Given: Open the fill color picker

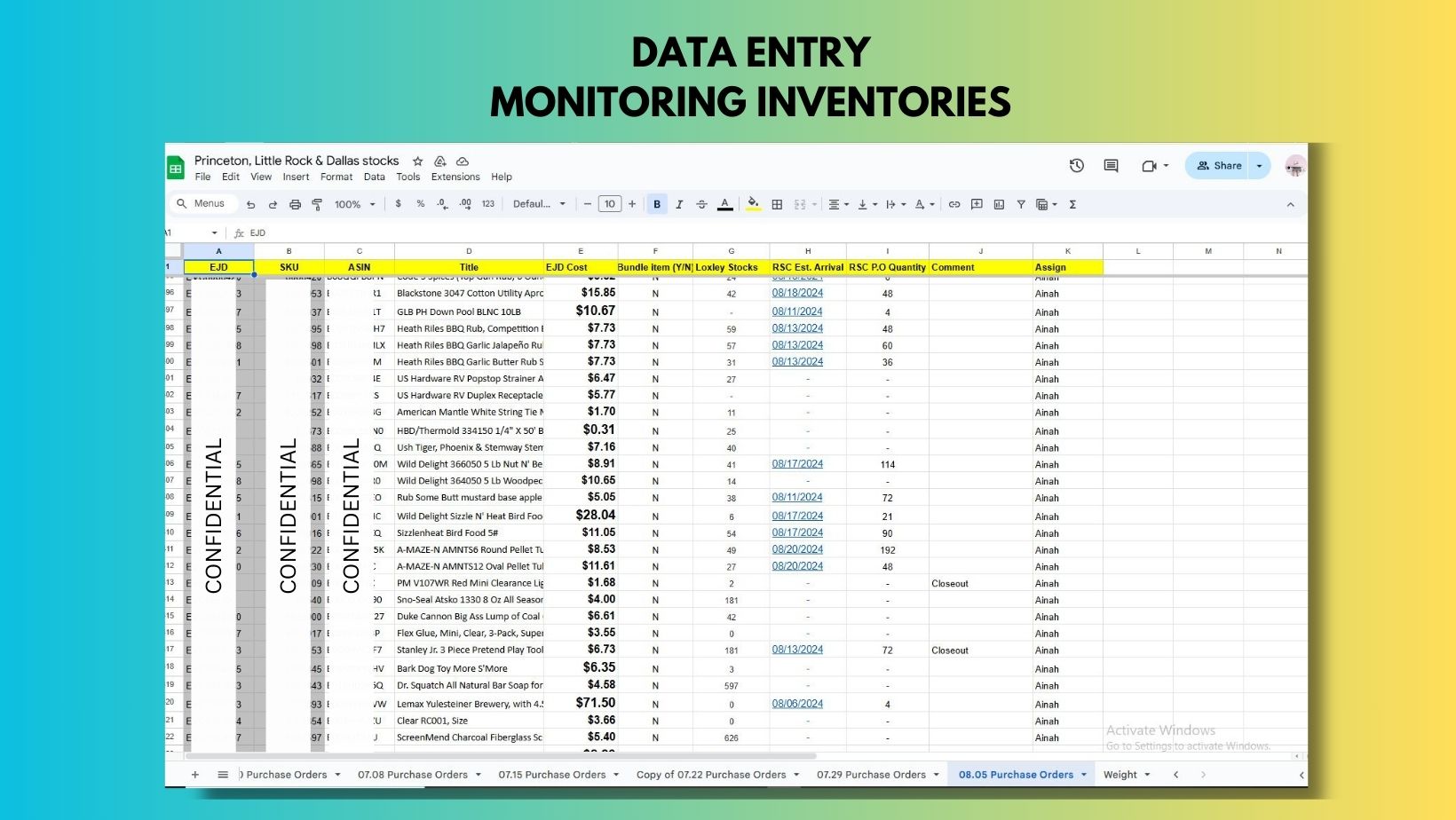Looking at the screenshot, I should tap(753, 204).
